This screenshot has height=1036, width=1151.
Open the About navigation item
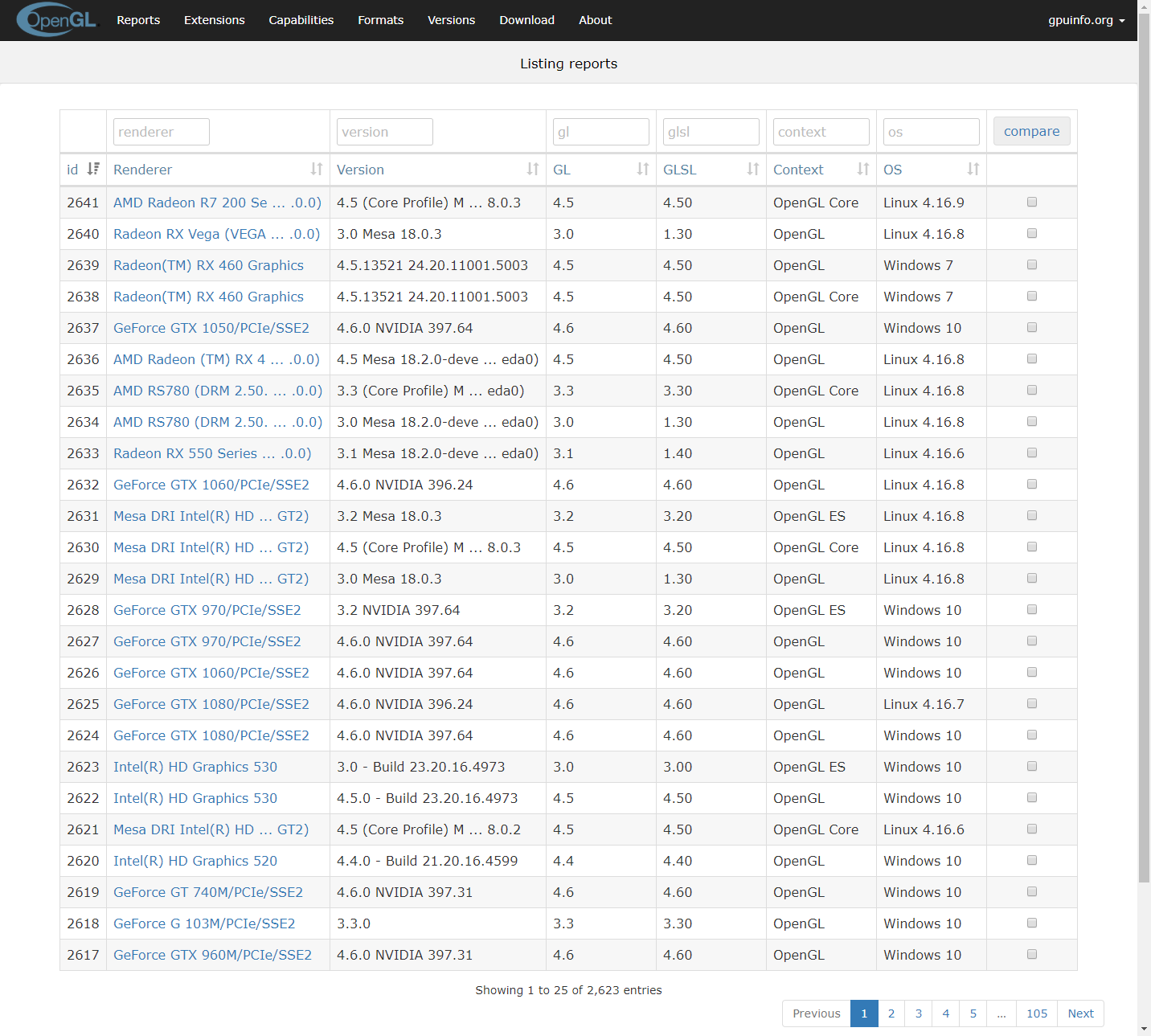point(595,20)
